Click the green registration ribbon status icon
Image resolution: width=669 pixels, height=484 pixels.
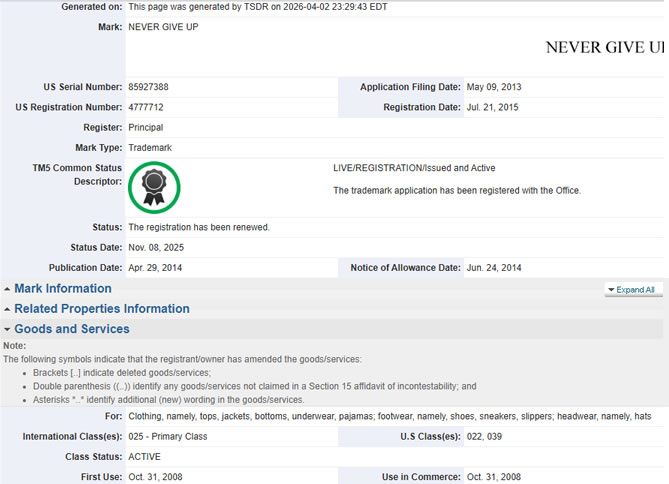(153, 186)
